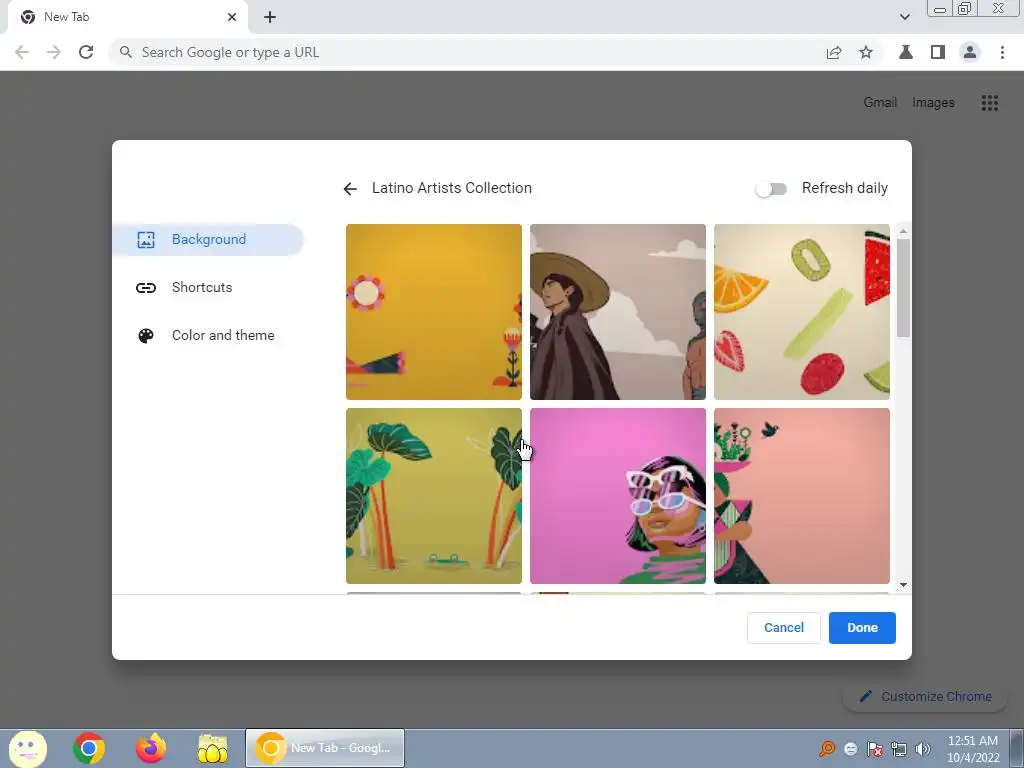Open the Gmail link

[880, 103]
